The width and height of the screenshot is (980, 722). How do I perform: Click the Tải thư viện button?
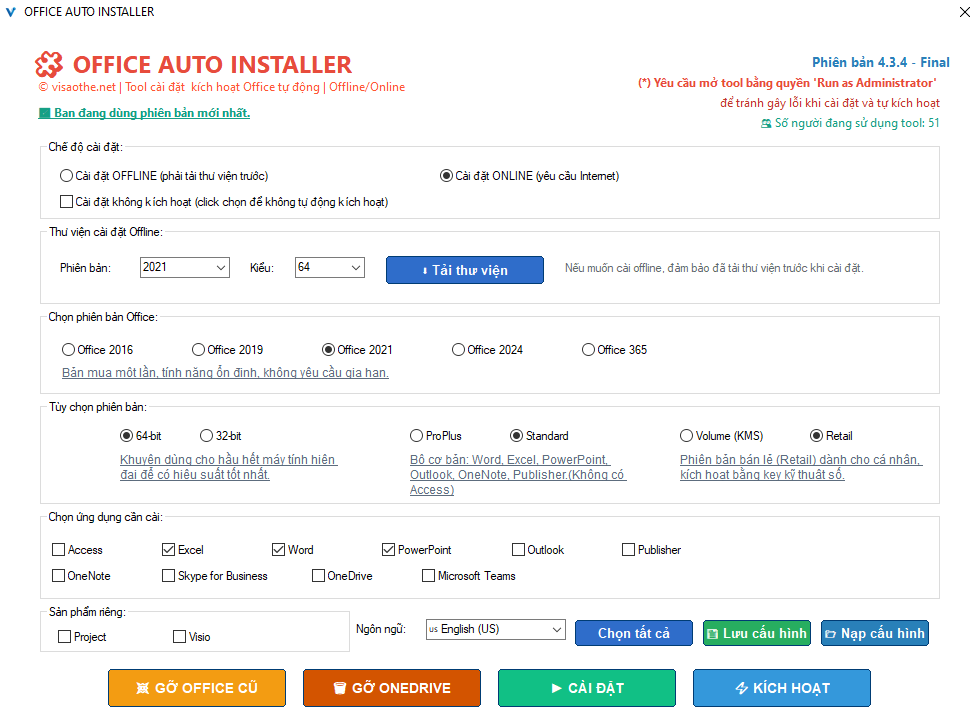(x=465, y=270)
